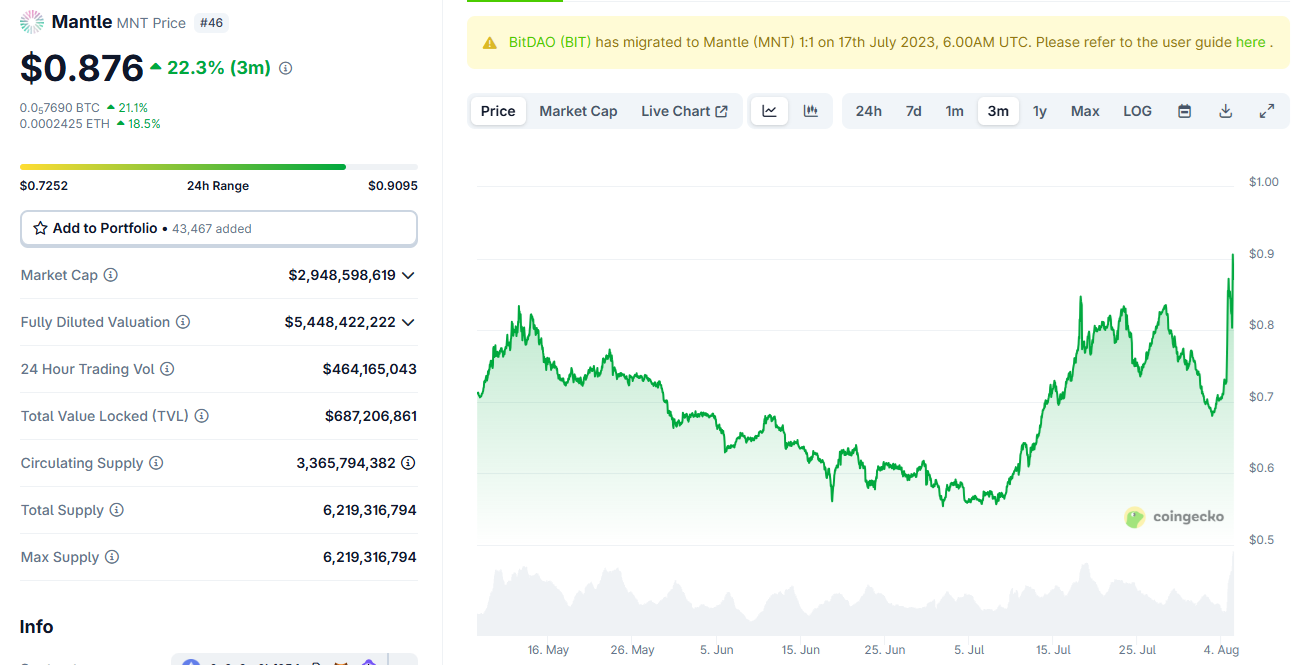
Task: Click the 0.0002425 ETH price text
Action: coord(66,124)
